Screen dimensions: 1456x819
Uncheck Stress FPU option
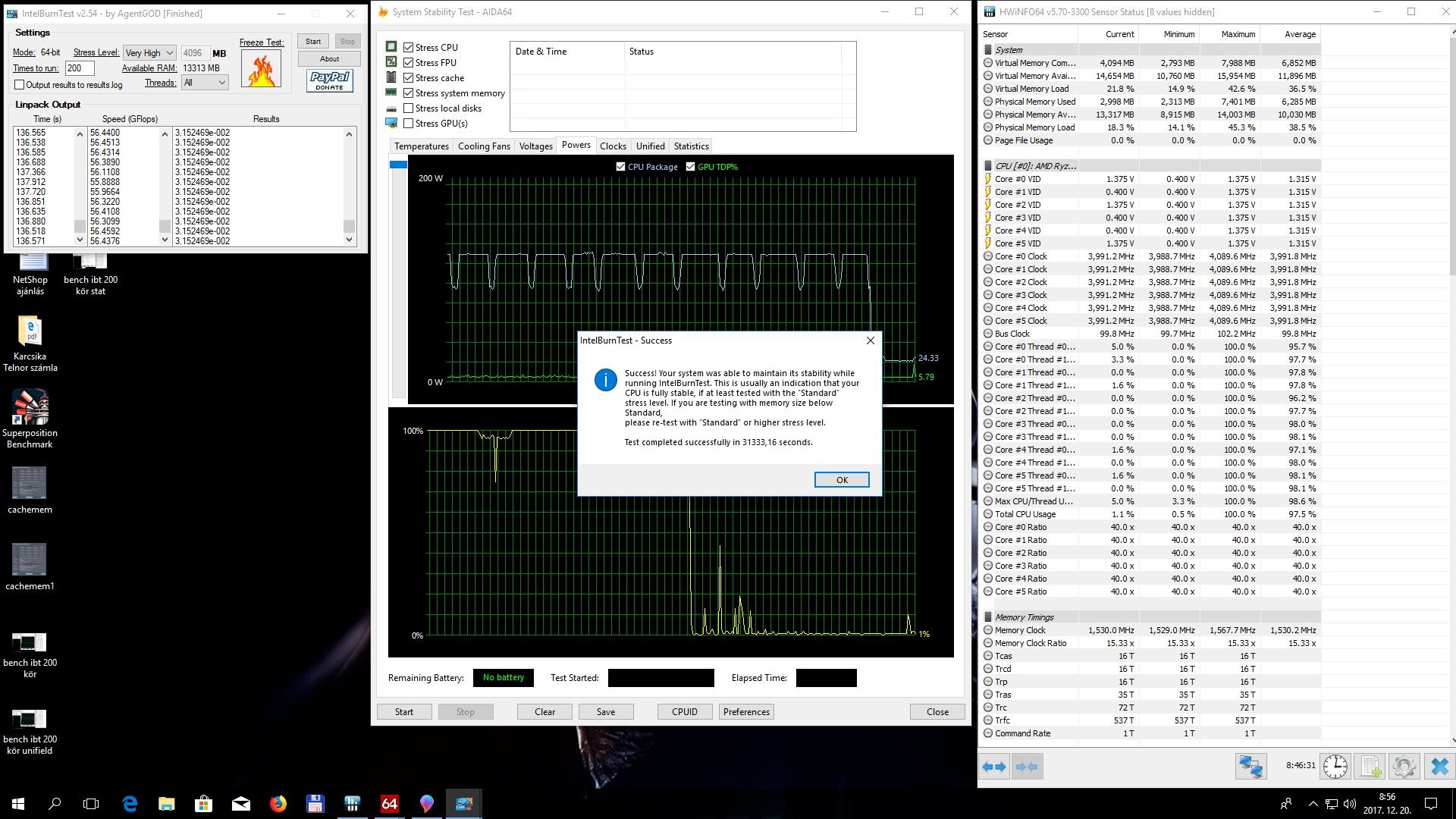409,62
